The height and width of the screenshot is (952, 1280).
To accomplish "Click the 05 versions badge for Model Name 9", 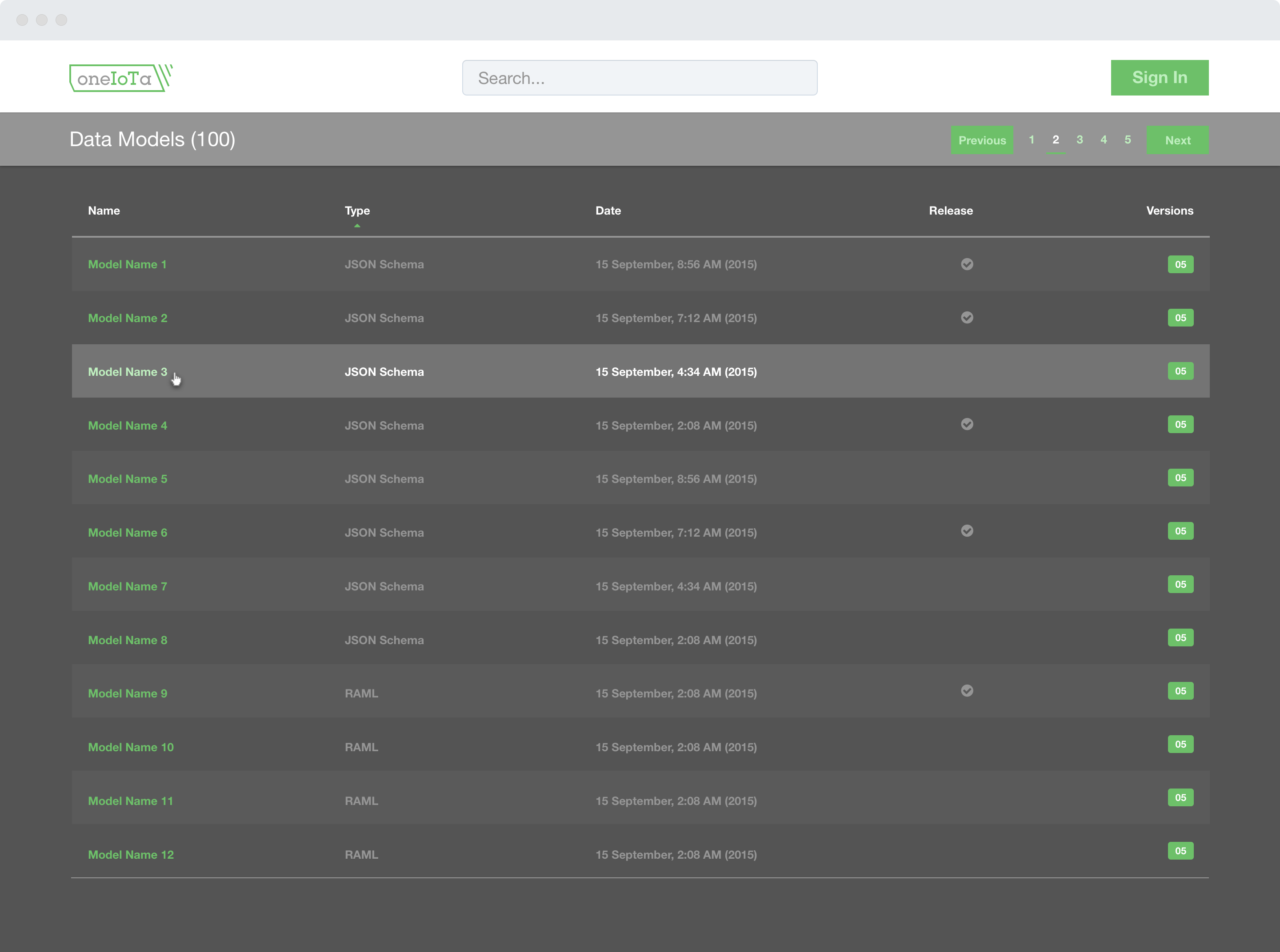I will point(1180,691).
